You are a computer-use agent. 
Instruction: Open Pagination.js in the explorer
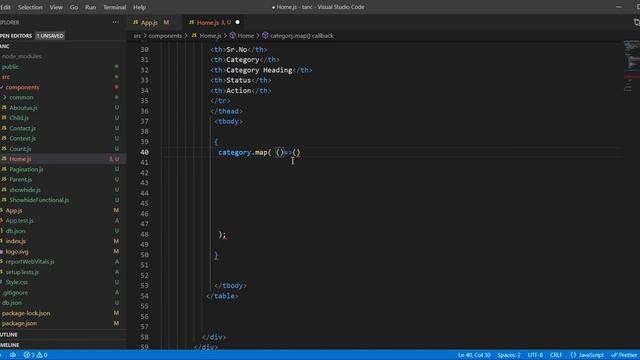26,169
